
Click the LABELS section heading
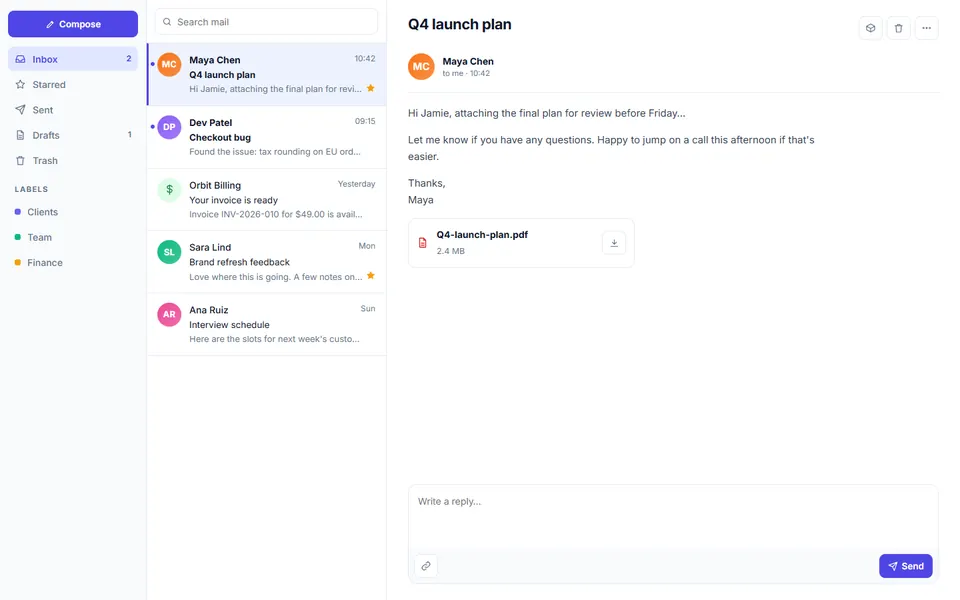[x=31, y=189]
